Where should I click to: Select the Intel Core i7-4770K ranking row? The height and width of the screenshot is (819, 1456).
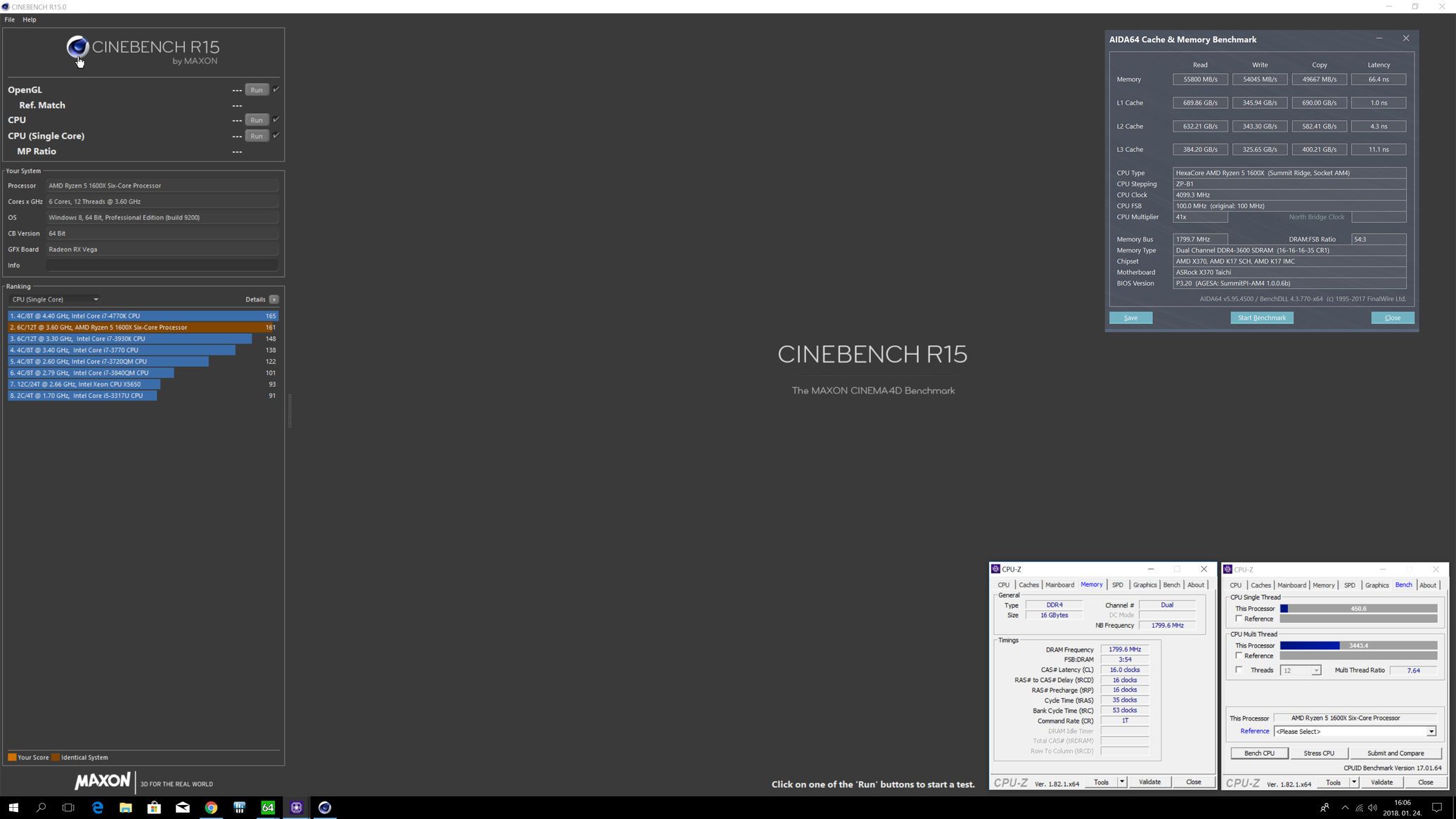tap(143, 316)
